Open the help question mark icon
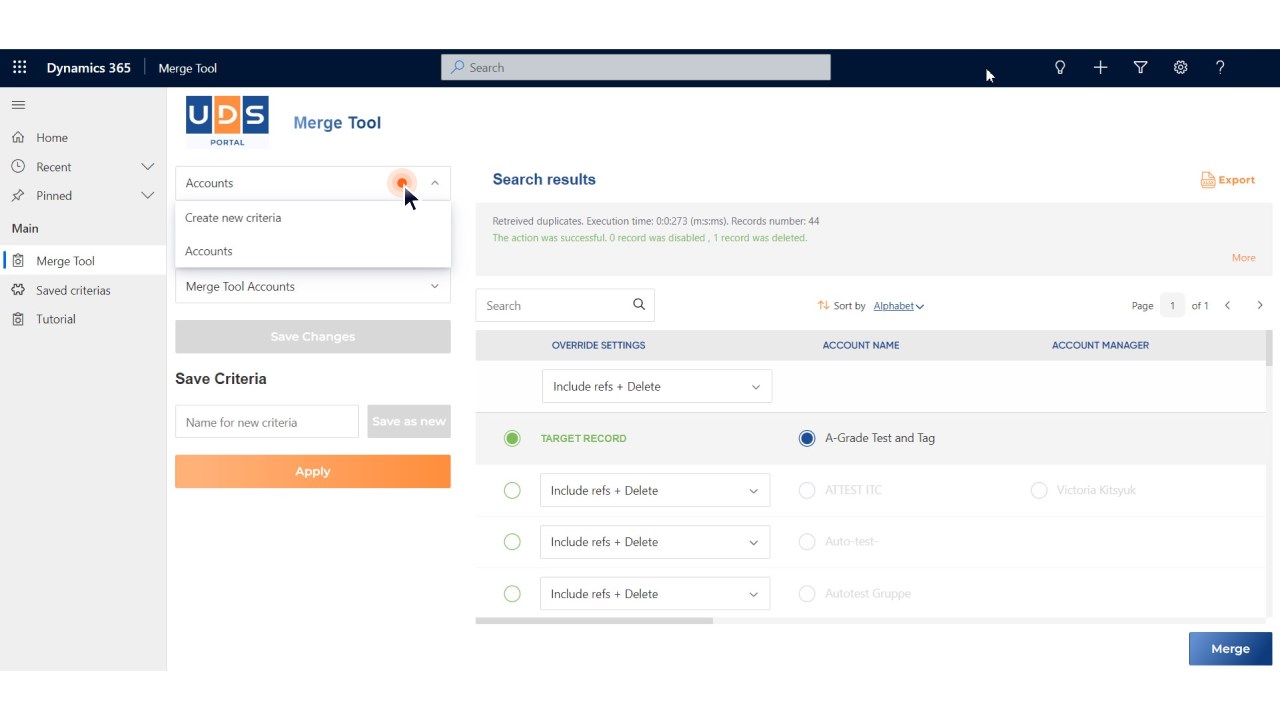The height and width of the screenshot is (720, 1280). 1220,68
